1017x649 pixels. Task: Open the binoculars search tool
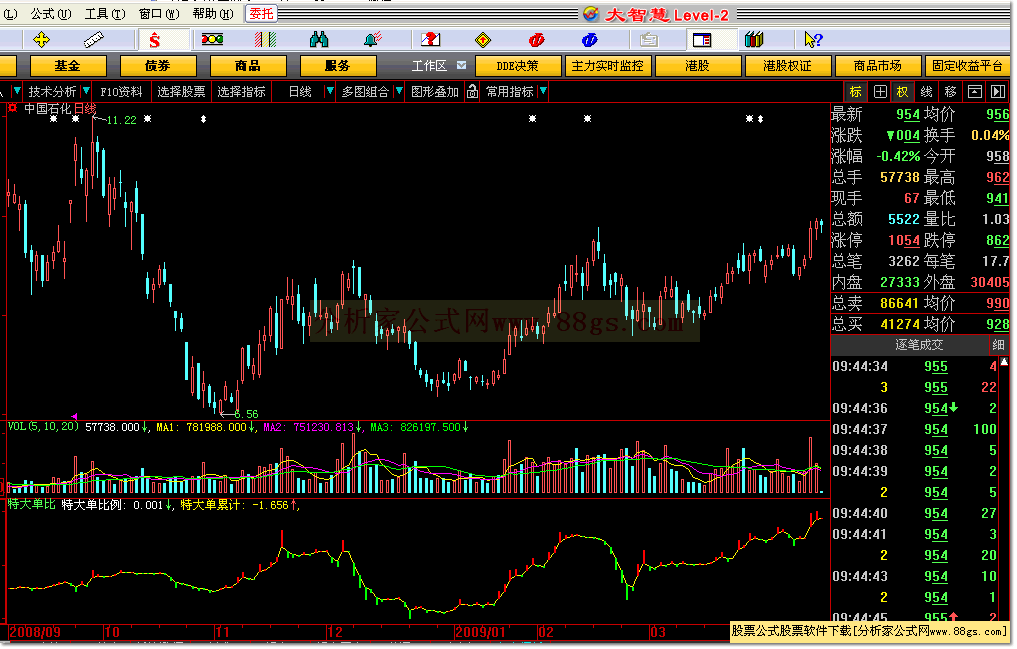point(318,40)
